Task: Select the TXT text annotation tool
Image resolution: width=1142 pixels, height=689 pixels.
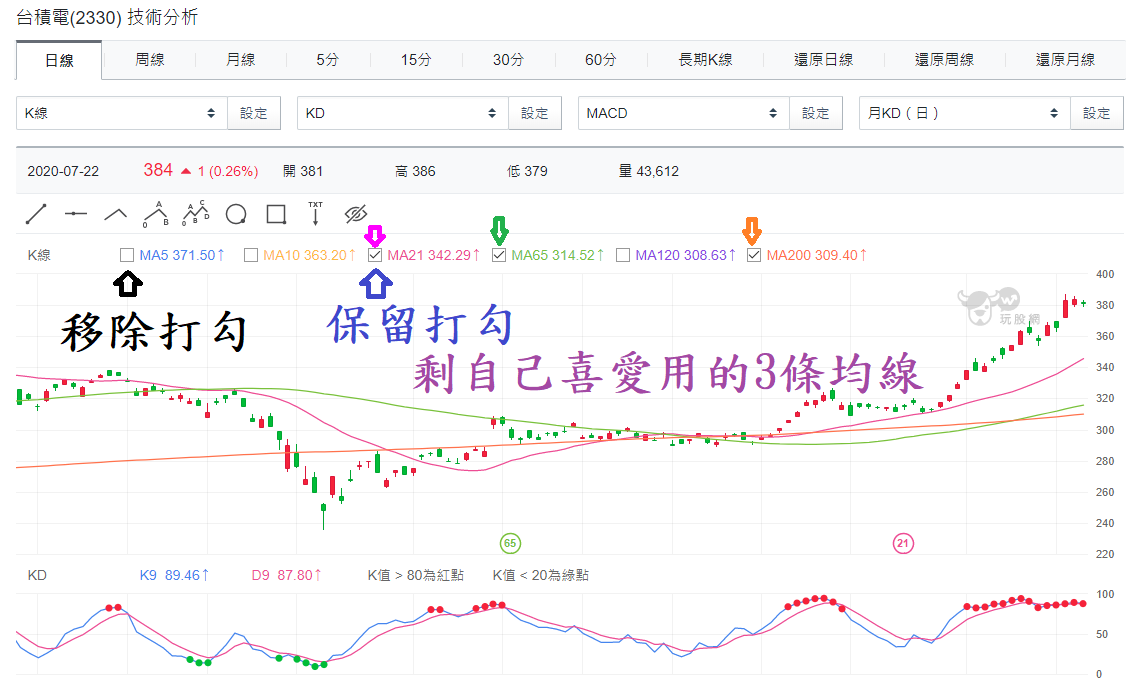Action: [x=317, y=213]
